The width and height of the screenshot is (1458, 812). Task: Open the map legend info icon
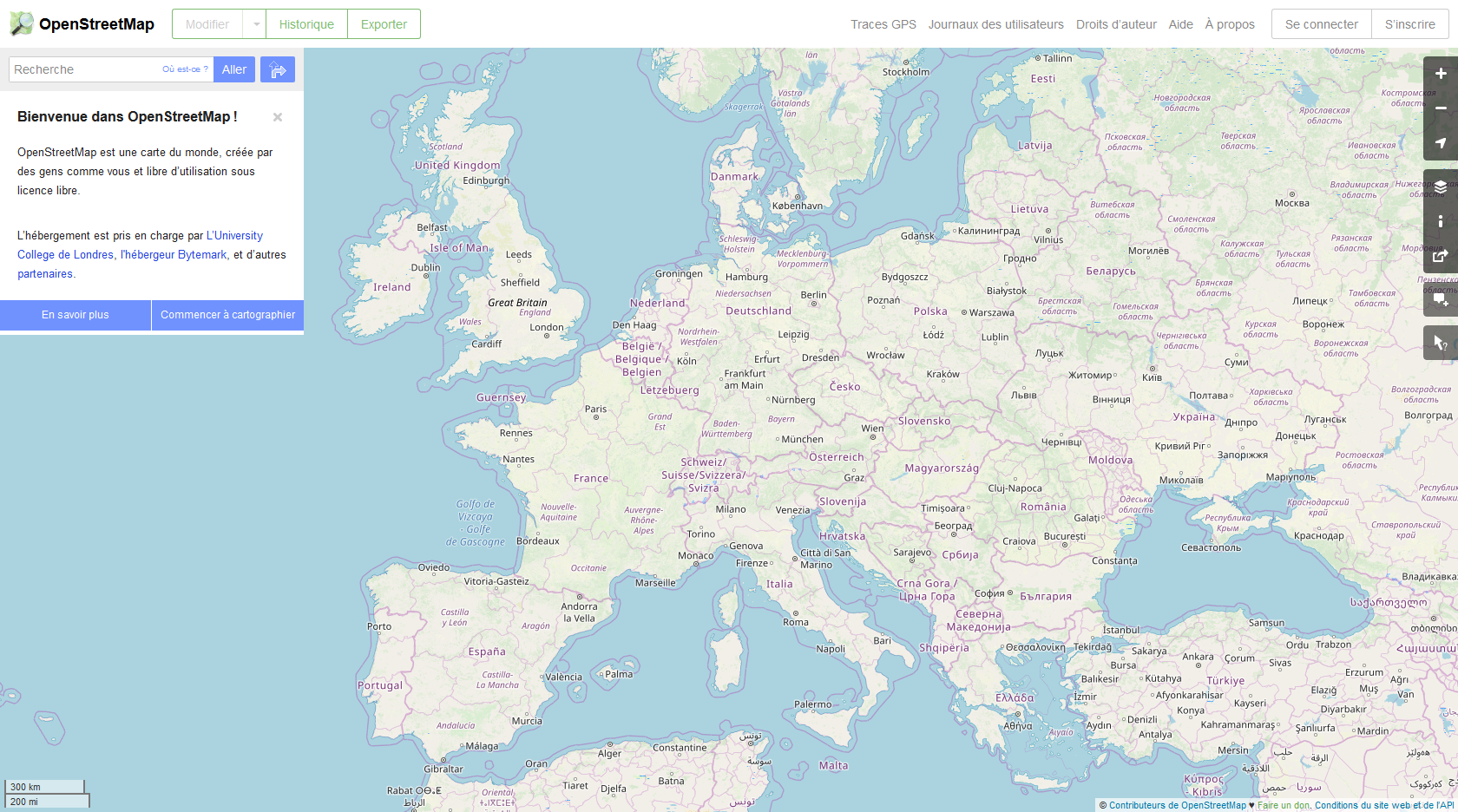1440,221
